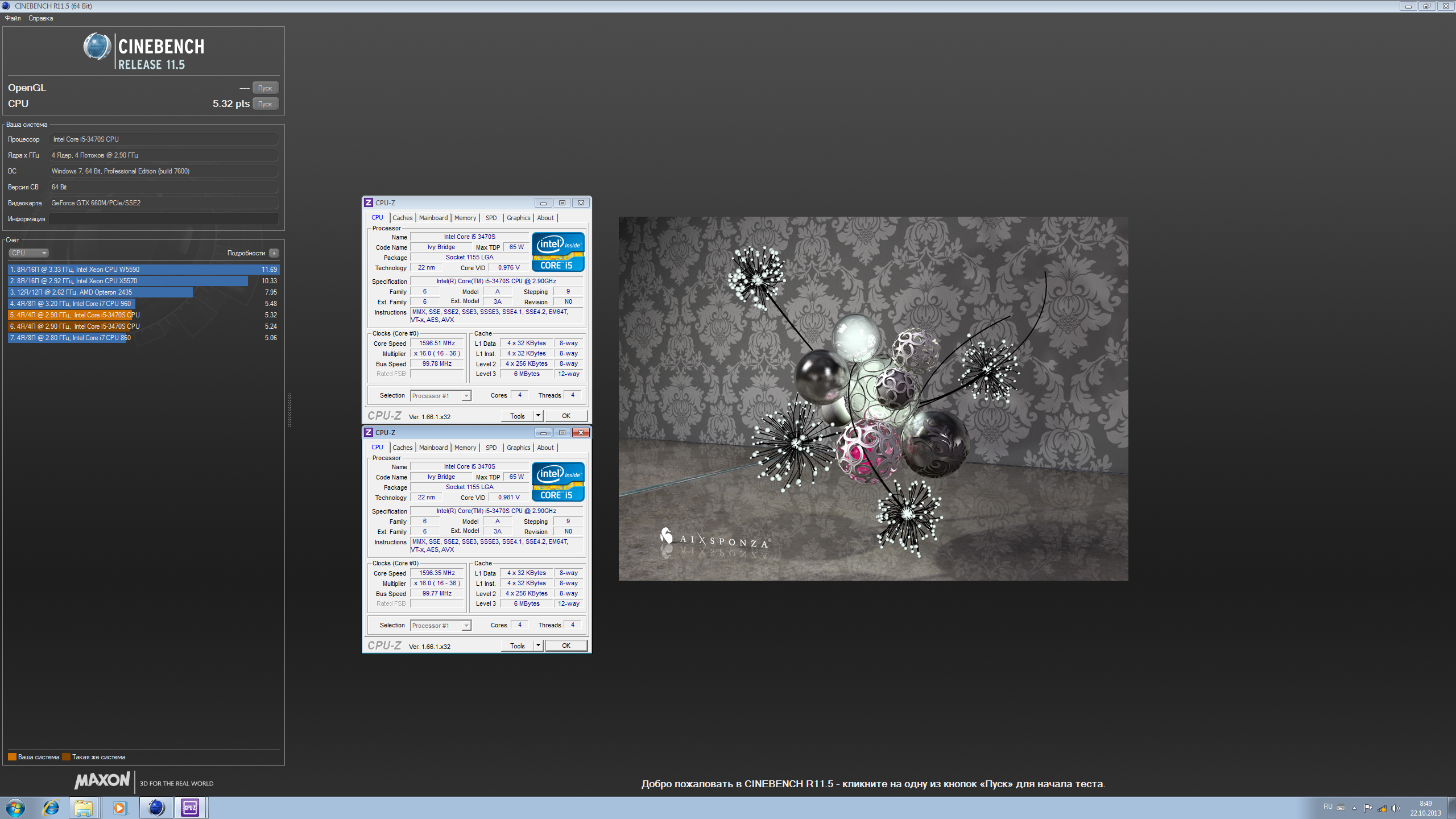Open Selection Processor #1 dropdown in upper CPU-Z
Screen dimensions: 1456x819
point(441,396)
